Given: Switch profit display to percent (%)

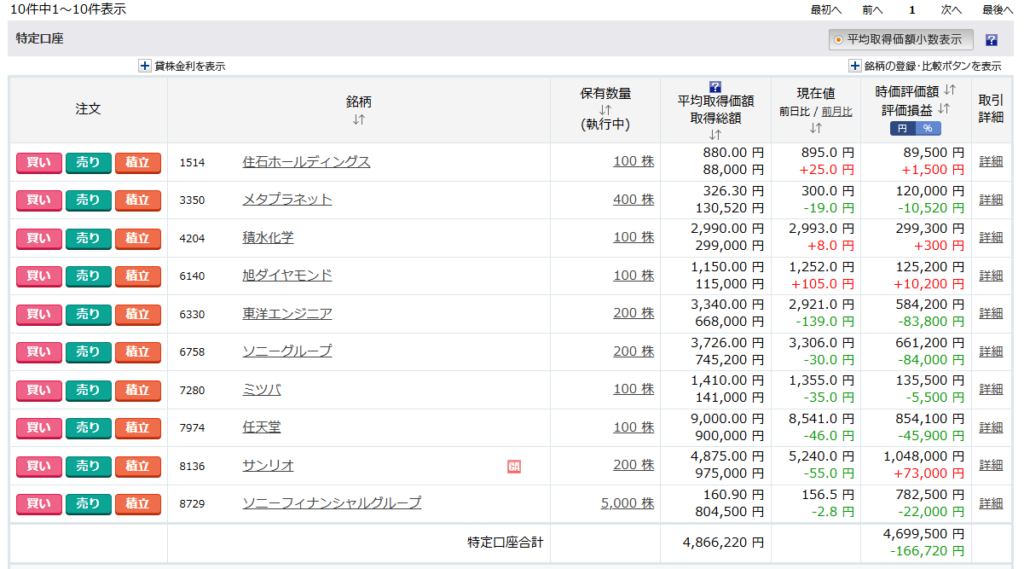Looking at the screenshot, I should 927,129.
